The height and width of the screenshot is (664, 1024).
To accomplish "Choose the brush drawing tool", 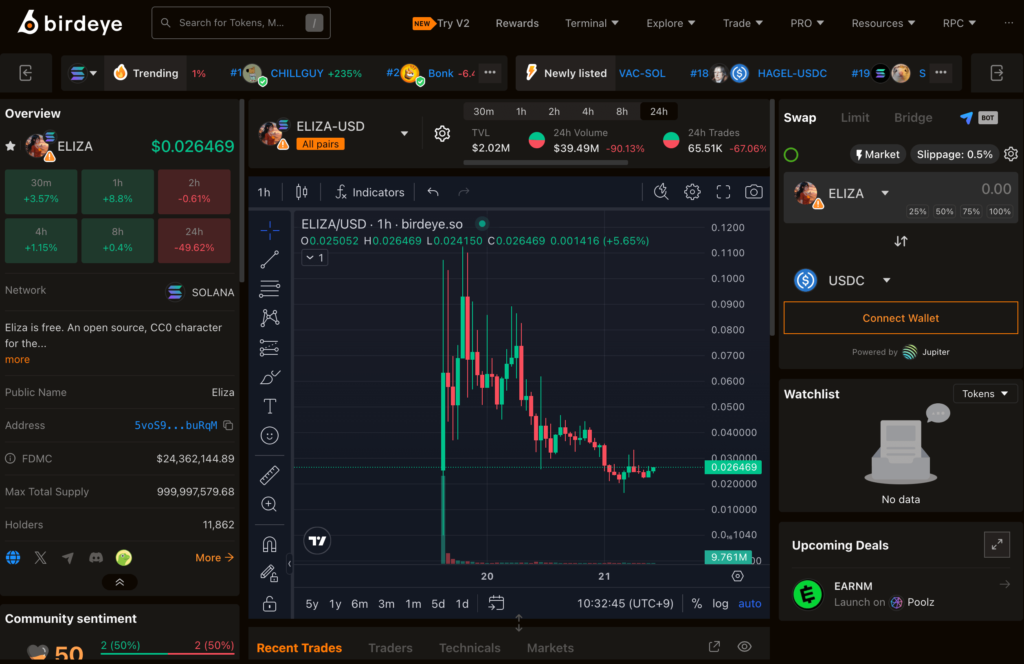I will 270,377.
